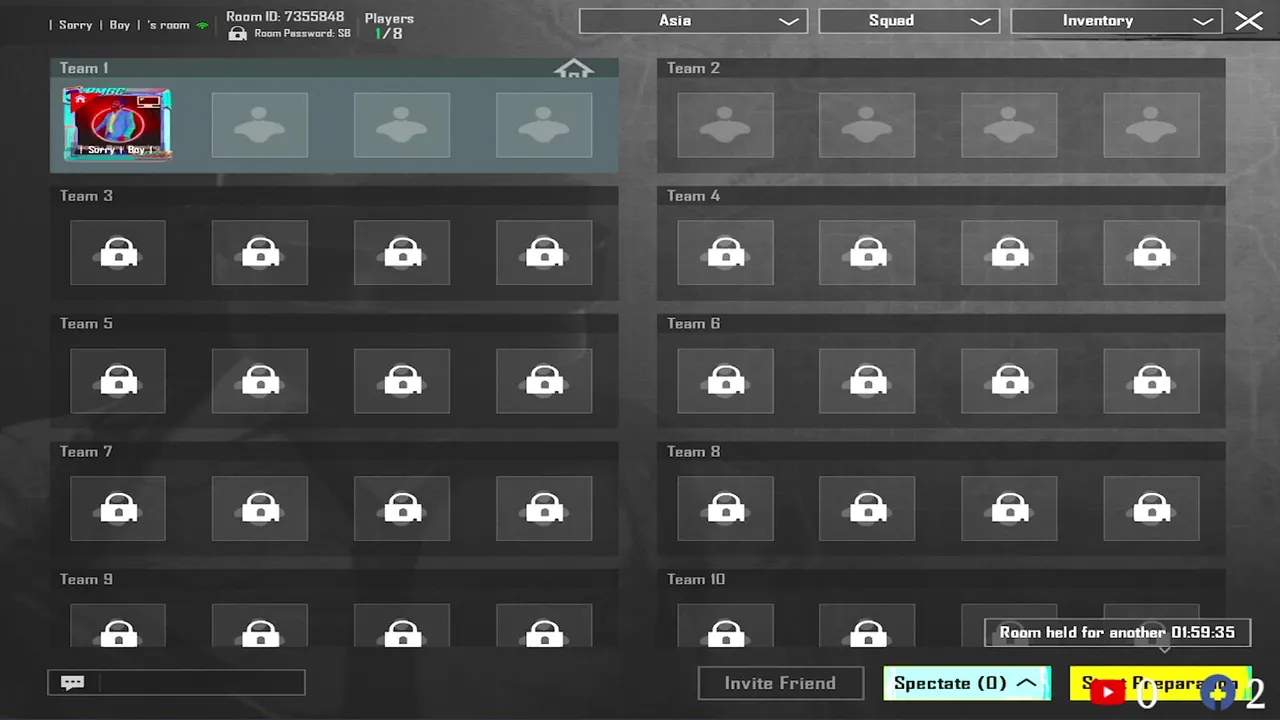The image size is (1280, 720).
Task: Join the second empty slot in Team 2
Action: click(x=867, y=125)
